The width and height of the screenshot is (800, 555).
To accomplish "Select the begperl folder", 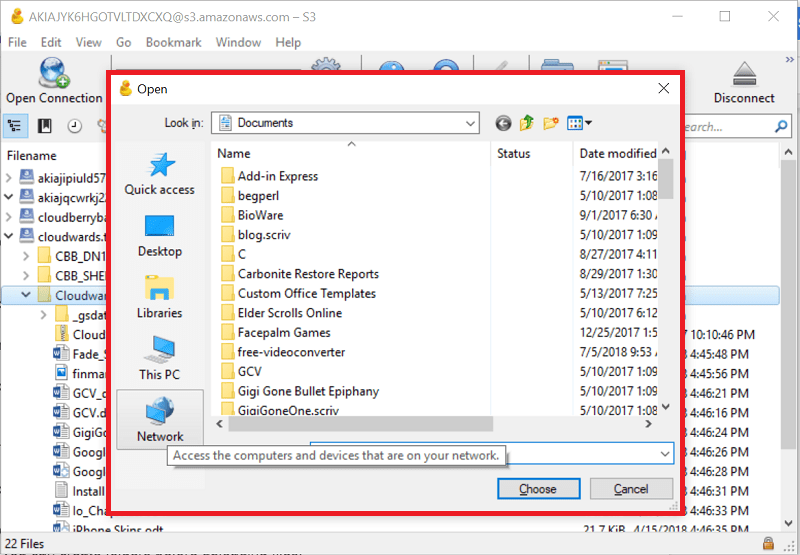I will click(250, 196).
